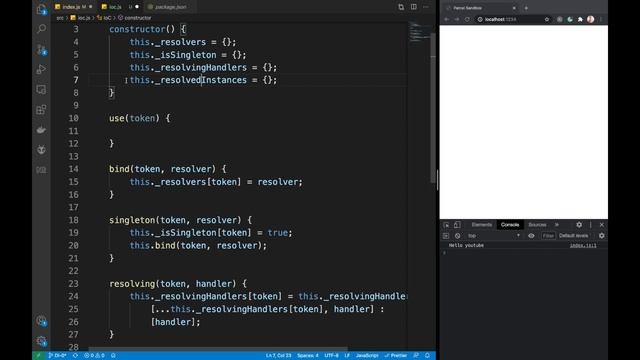This screenshot has width=640, height=360.
Task: Click the console Filter field
Action: point(548,236)
